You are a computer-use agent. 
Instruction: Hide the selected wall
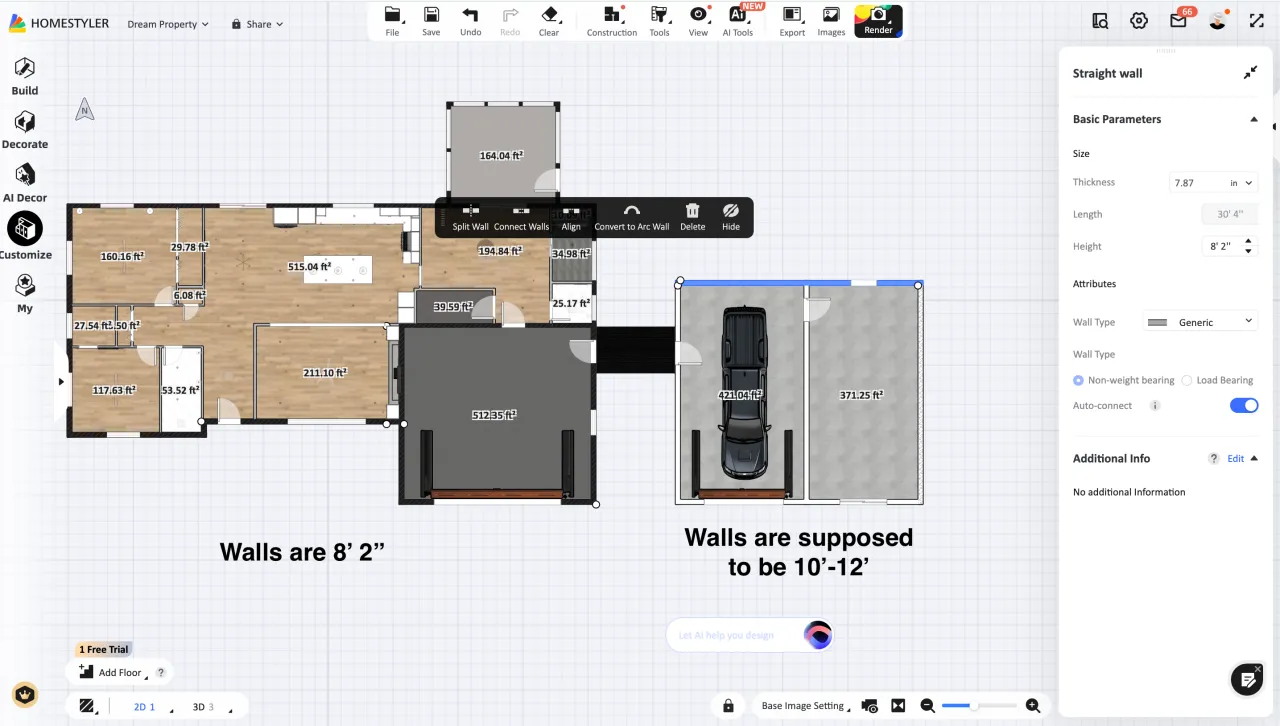[x=731, y=217]
